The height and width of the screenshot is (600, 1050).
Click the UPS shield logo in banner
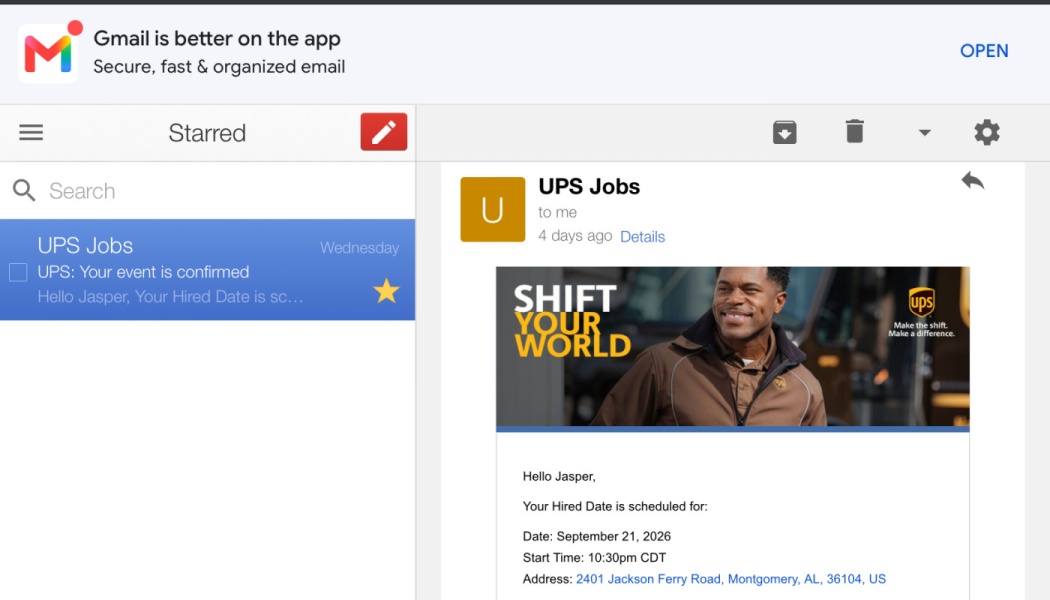[921, 303]
